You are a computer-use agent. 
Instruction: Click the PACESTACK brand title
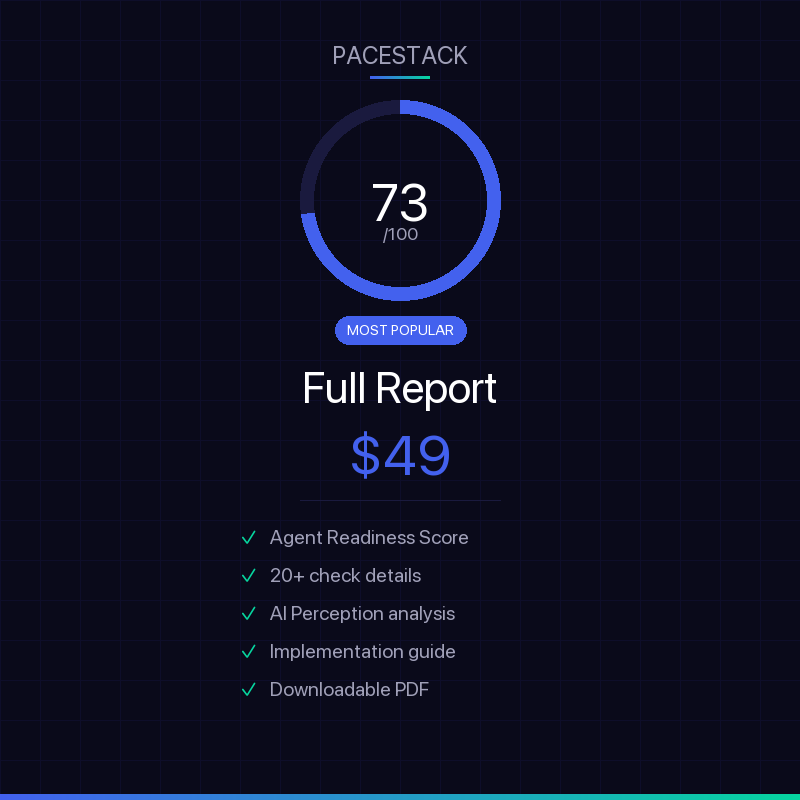[x=399, y=56]
